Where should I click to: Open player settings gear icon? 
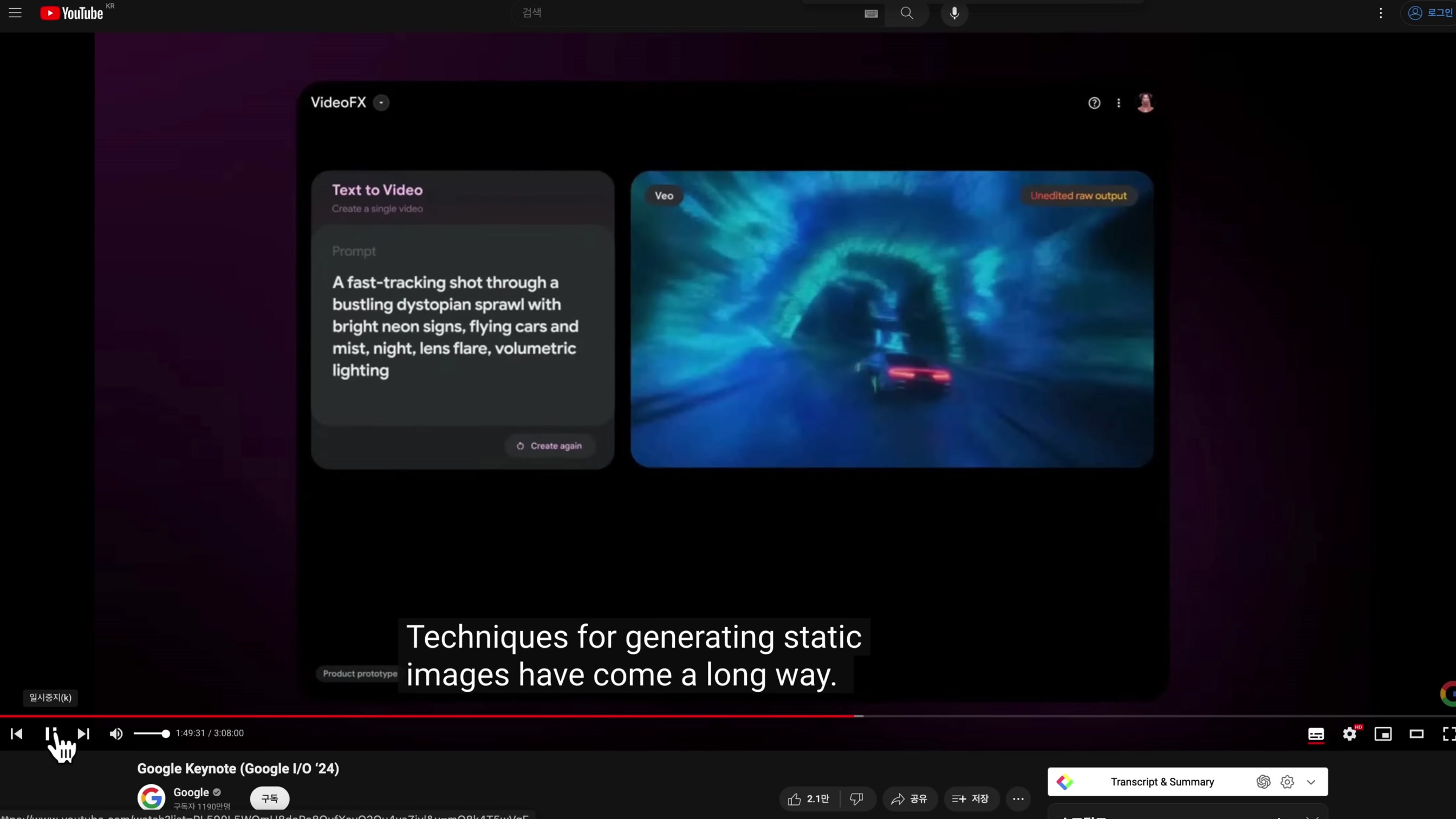(x=1350, y=733)
